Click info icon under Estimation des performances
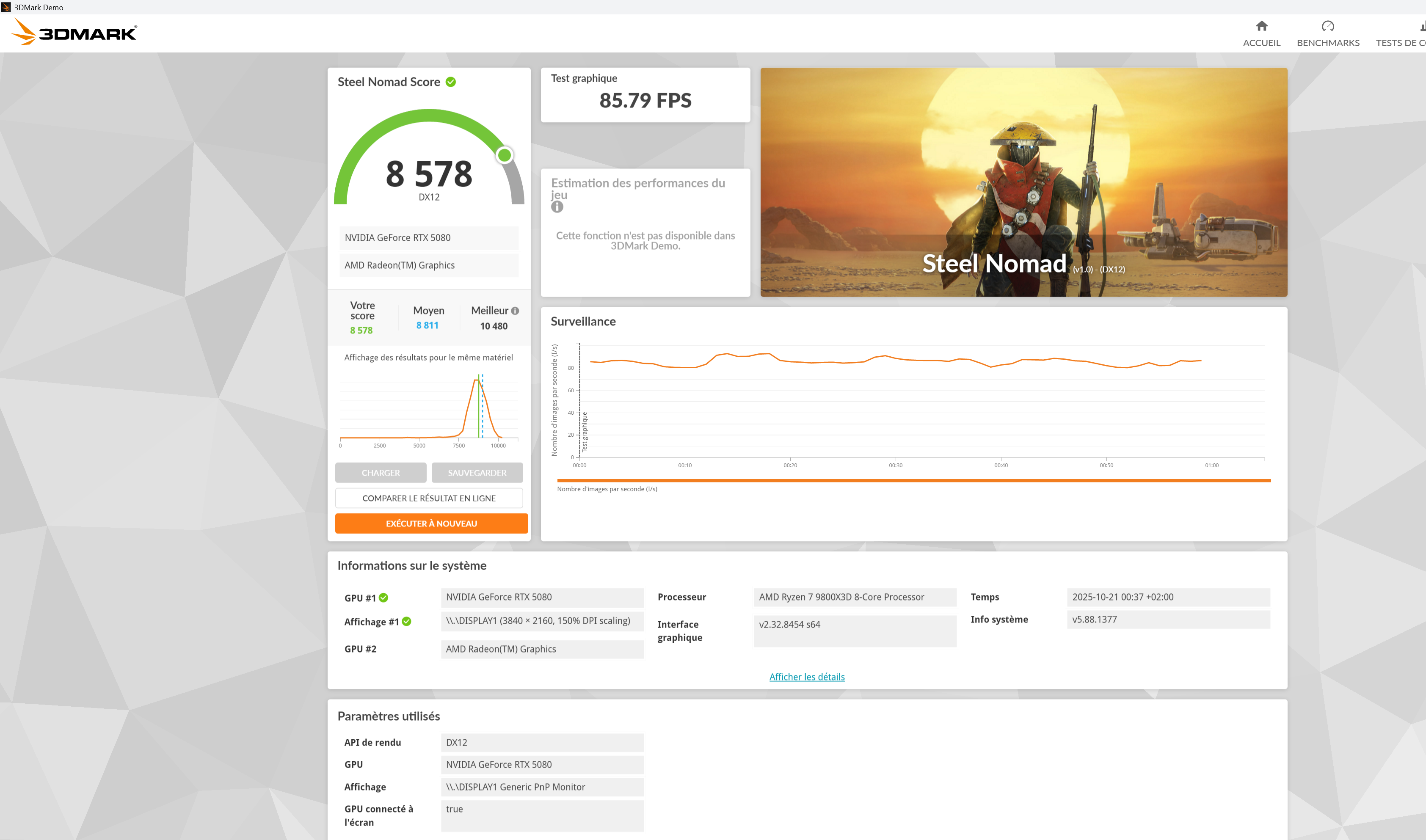 557,207
